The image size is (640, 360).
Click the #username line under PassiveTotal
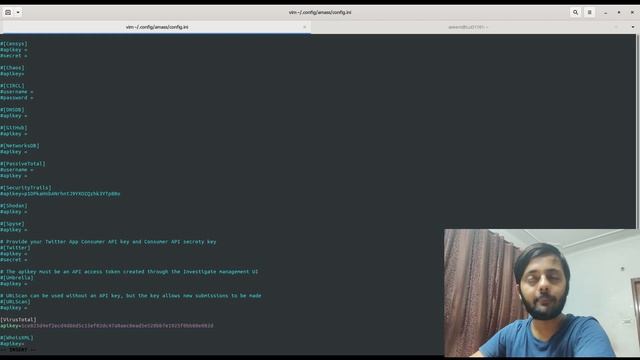17,170
